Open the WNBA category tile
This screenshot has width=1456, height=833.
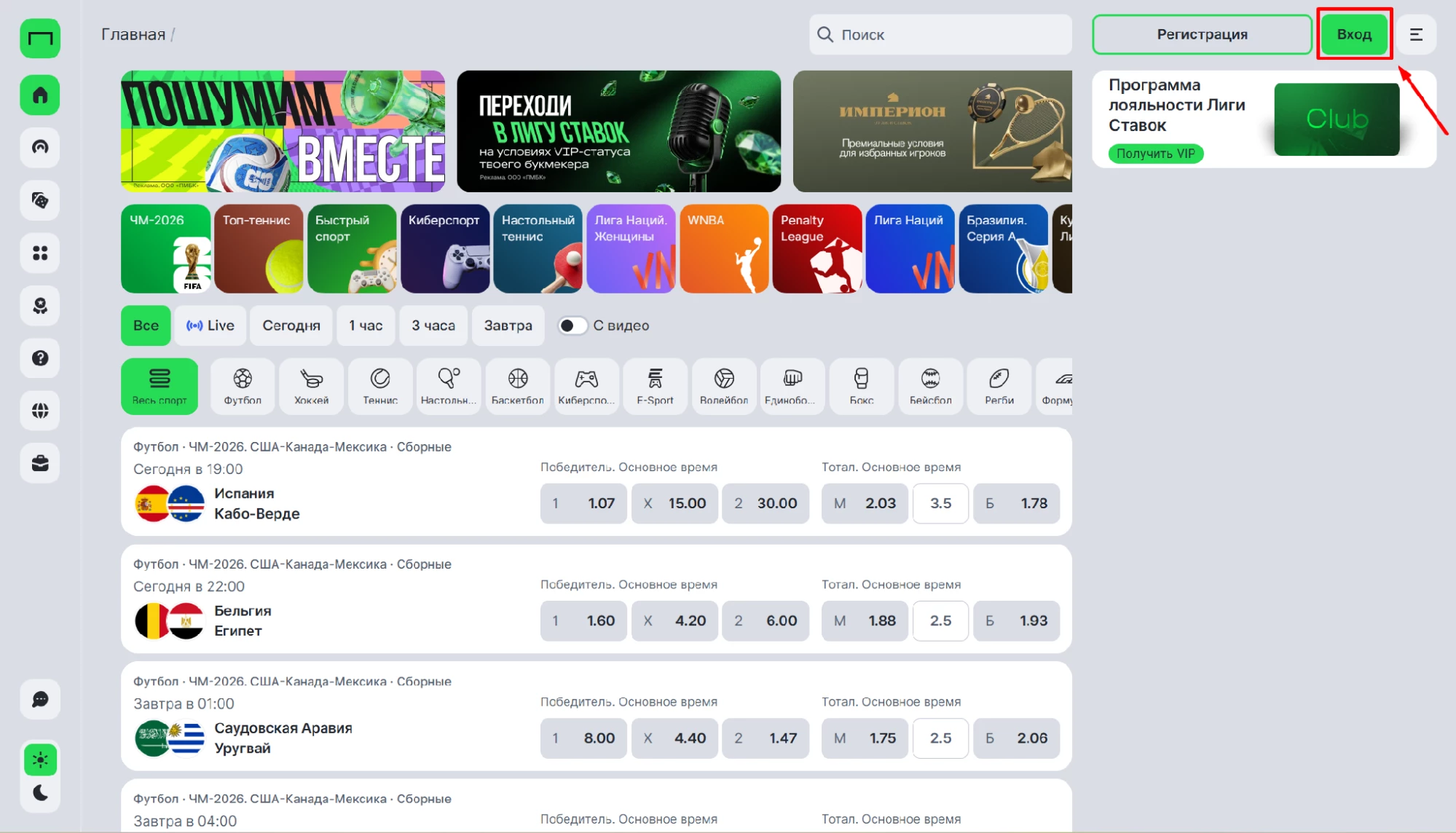724,249
